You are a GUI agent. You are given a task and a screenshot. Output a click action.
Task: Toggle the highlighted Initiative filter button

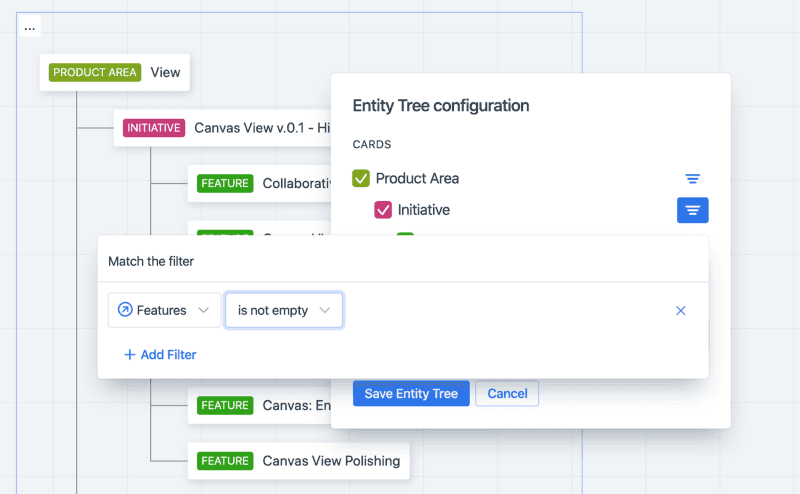(692, 210)
